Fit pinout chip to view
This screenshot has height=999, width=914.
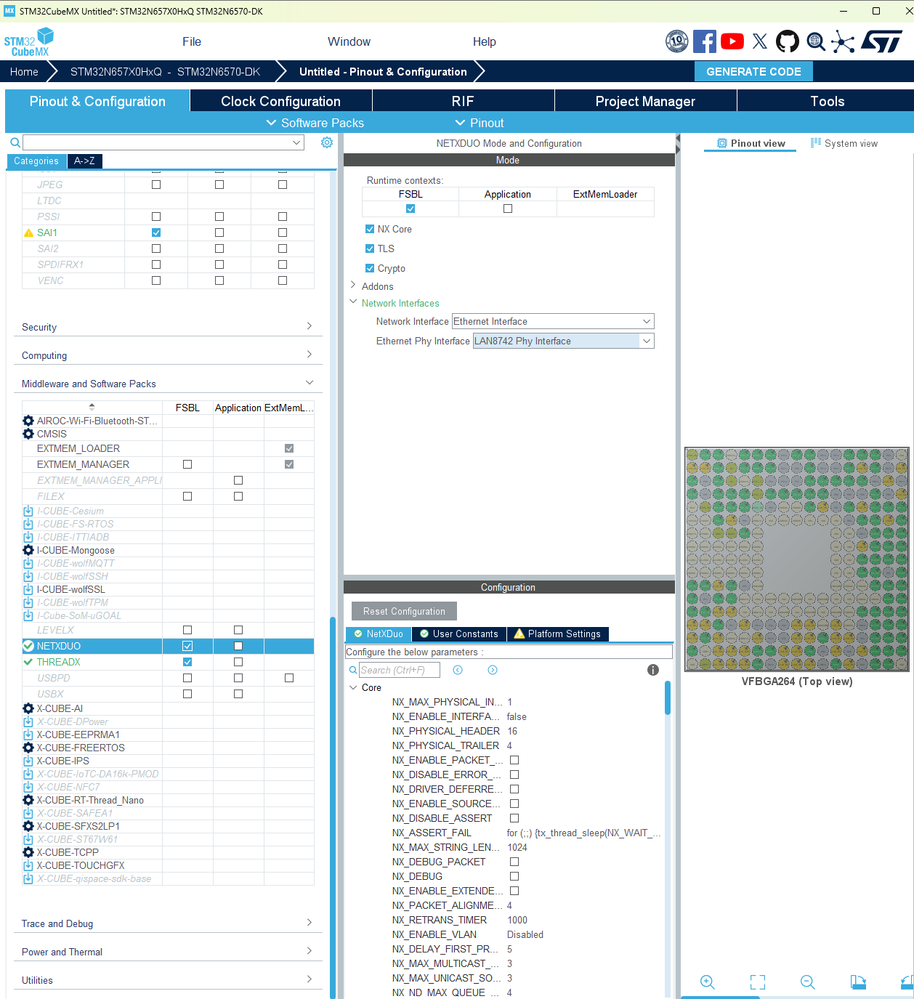tap(757, 982)
